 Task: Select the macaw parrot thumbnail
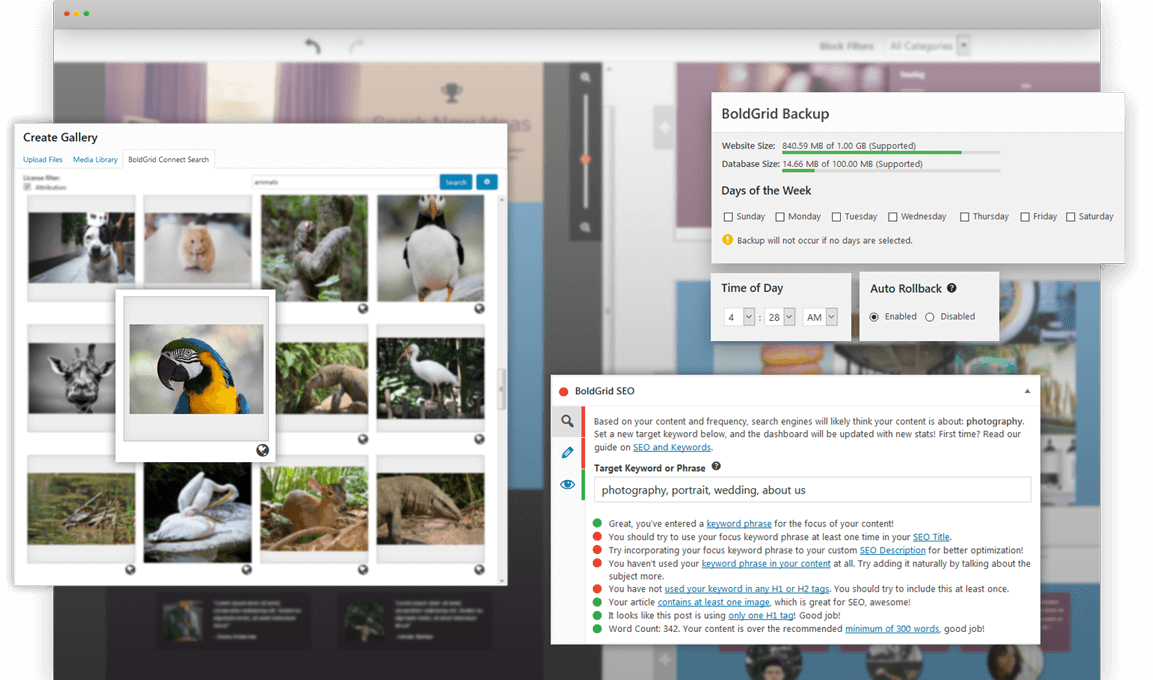tap(196, 369)
